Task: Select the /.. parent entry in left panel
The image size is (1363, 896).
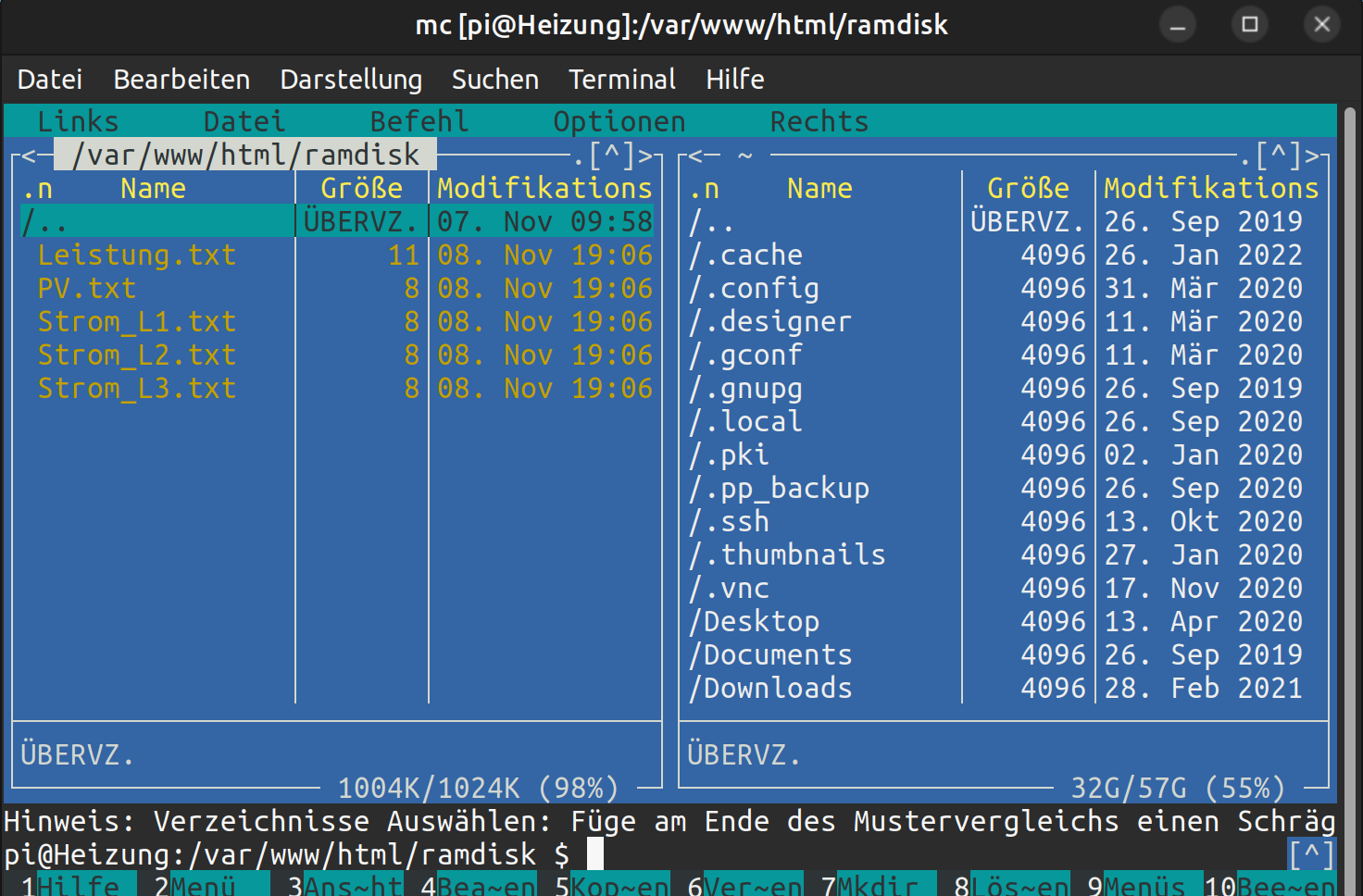Action: (337, 221)
